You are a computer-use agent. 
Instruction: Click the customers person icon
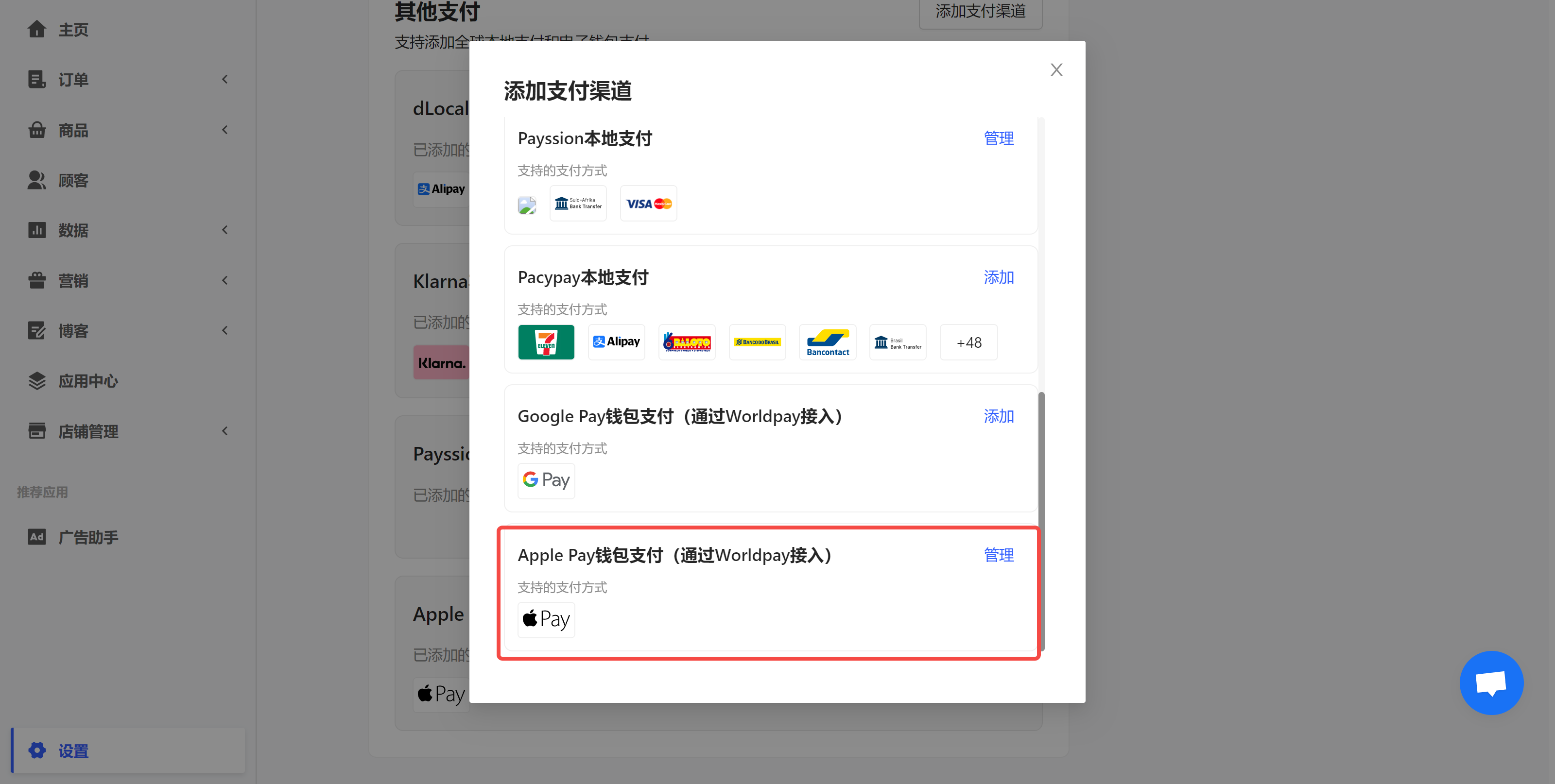point(37,180)
